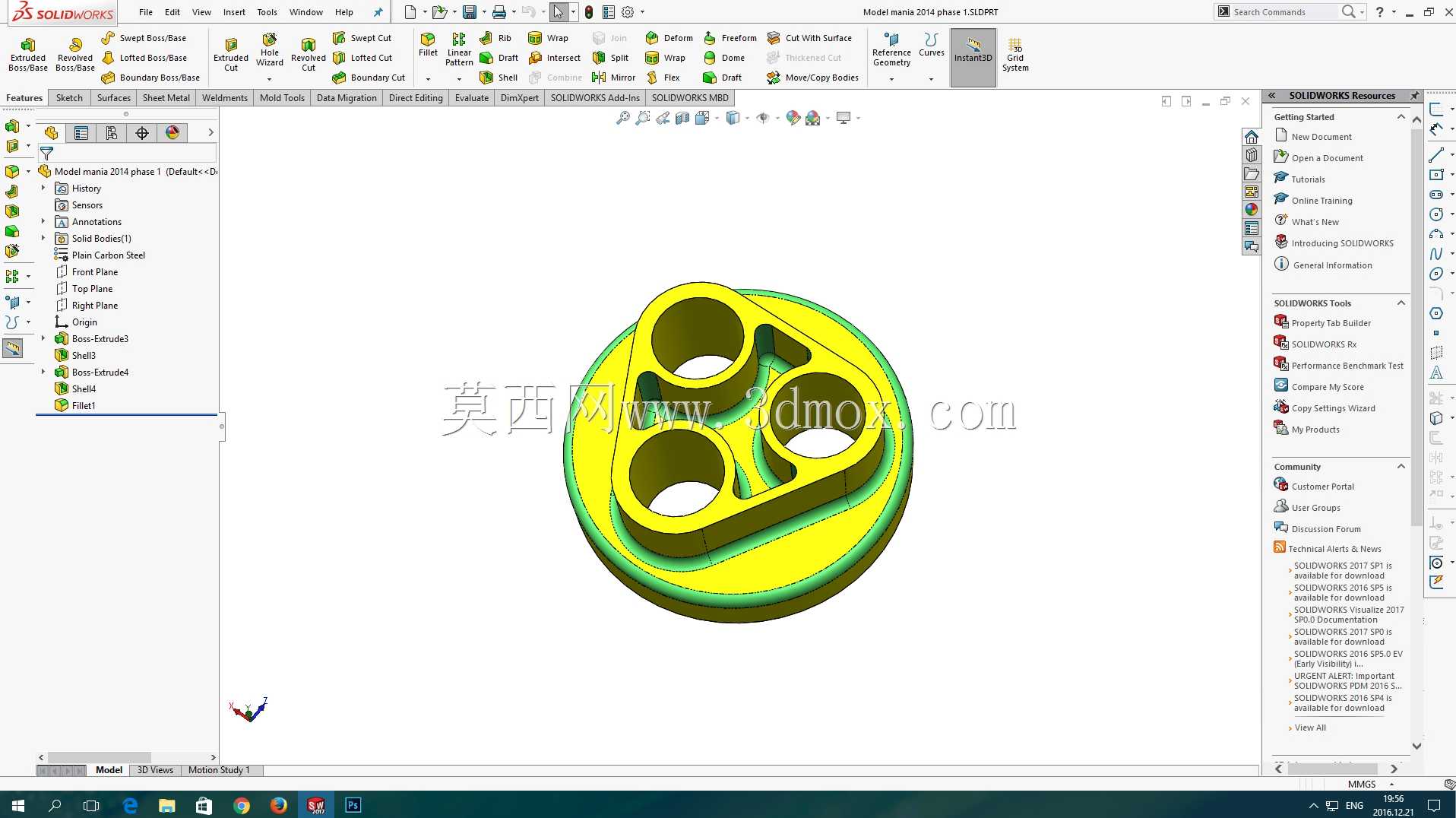This screenshot has width=1456, height=818.
Task: Open the Move/Copy Bodies tool
Action: pyautogui.click(x=812, y=78)
